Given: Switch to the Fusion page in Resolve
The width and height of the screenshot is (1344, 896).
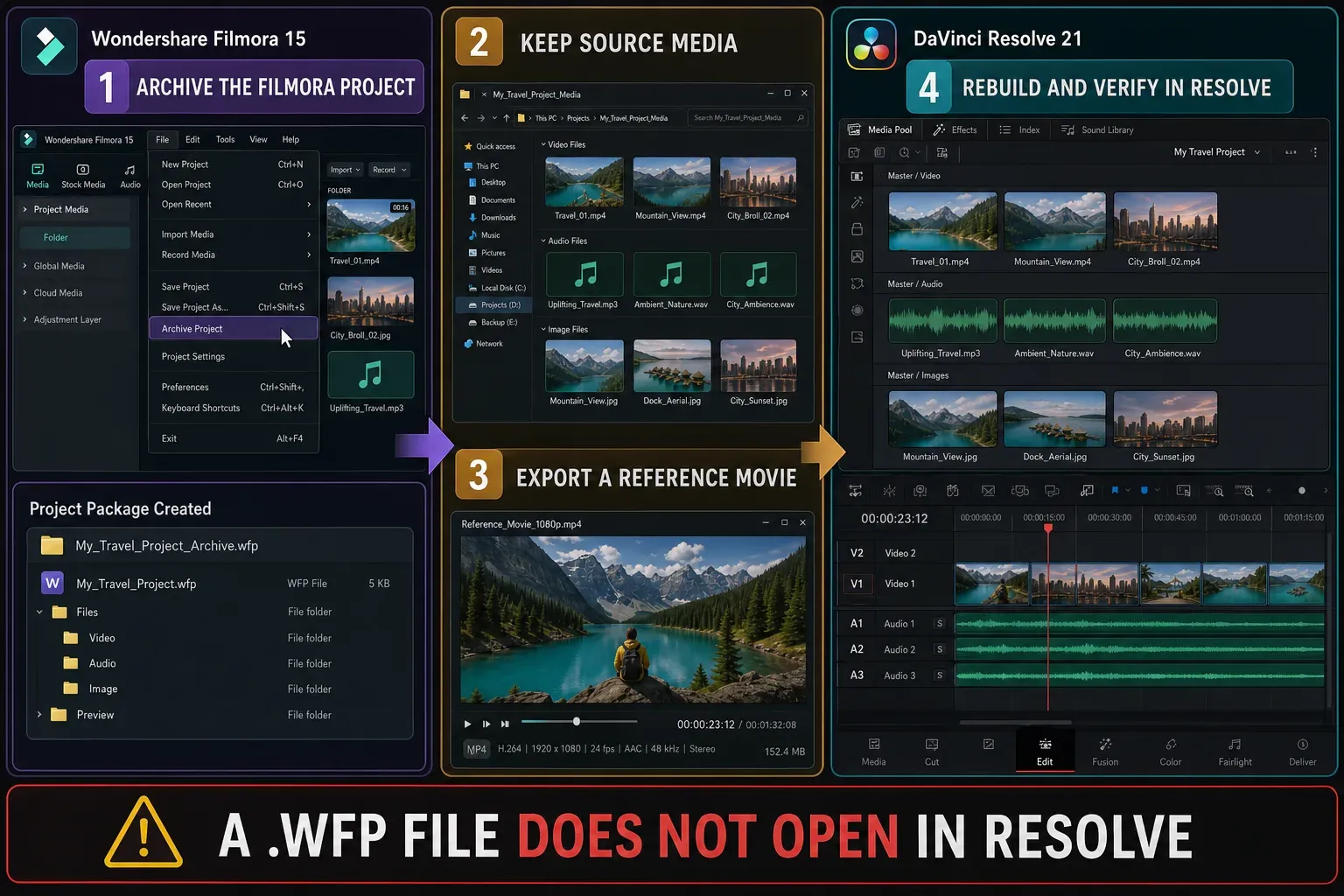Looking at the screenshot, I should 1105,752.
